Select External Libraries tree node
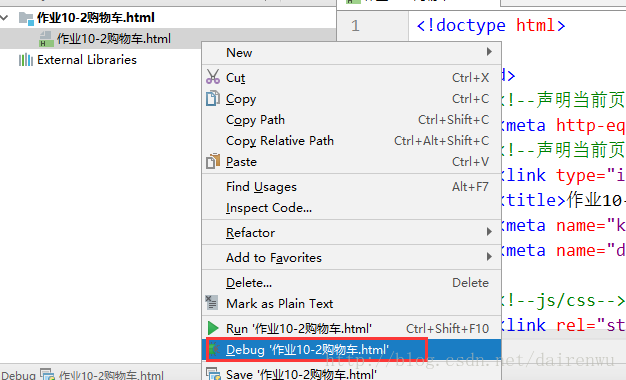Screen dimensions: 626x380 (x=87, y=60)
